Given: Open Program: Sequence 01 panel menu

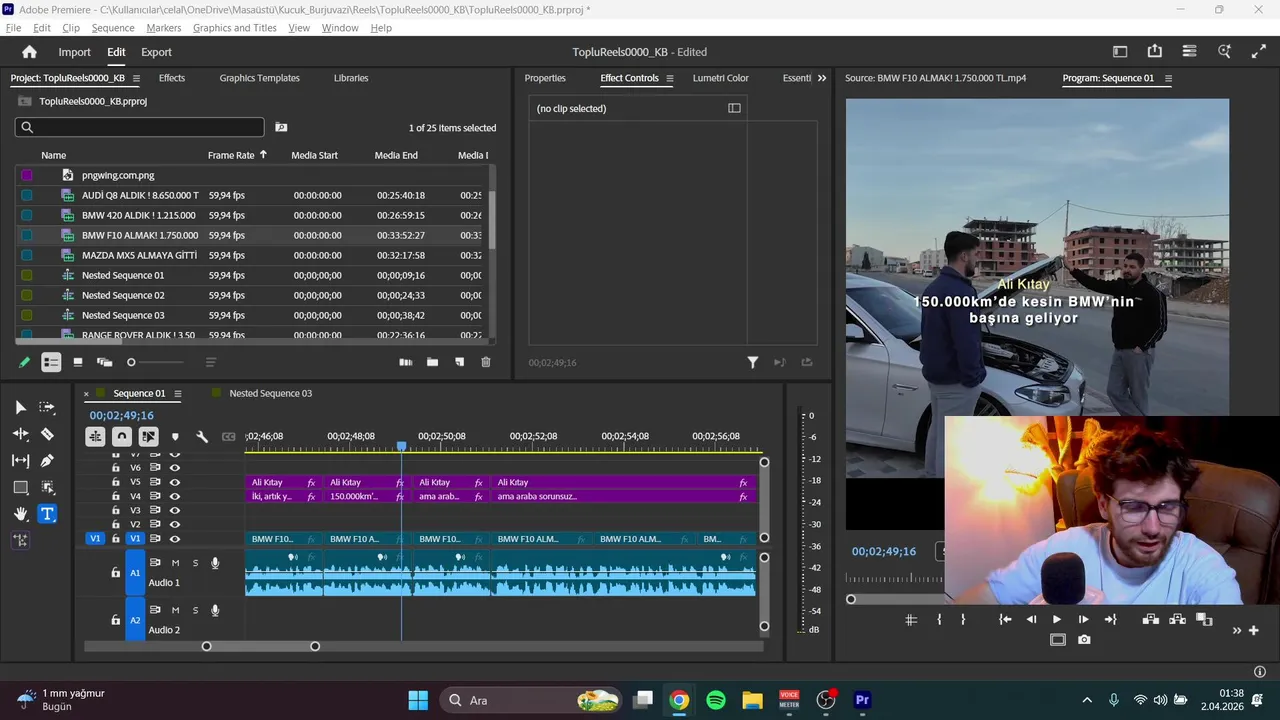Looking at the screenshot, I should click(1168, 78).
